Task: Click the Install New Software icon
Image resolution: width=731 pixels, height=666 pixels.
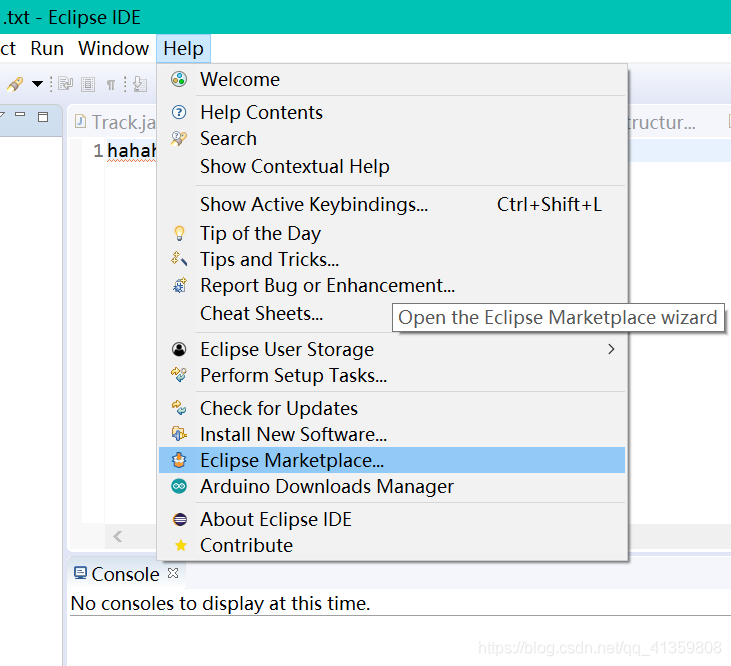Action: click(x=179, y=434)
